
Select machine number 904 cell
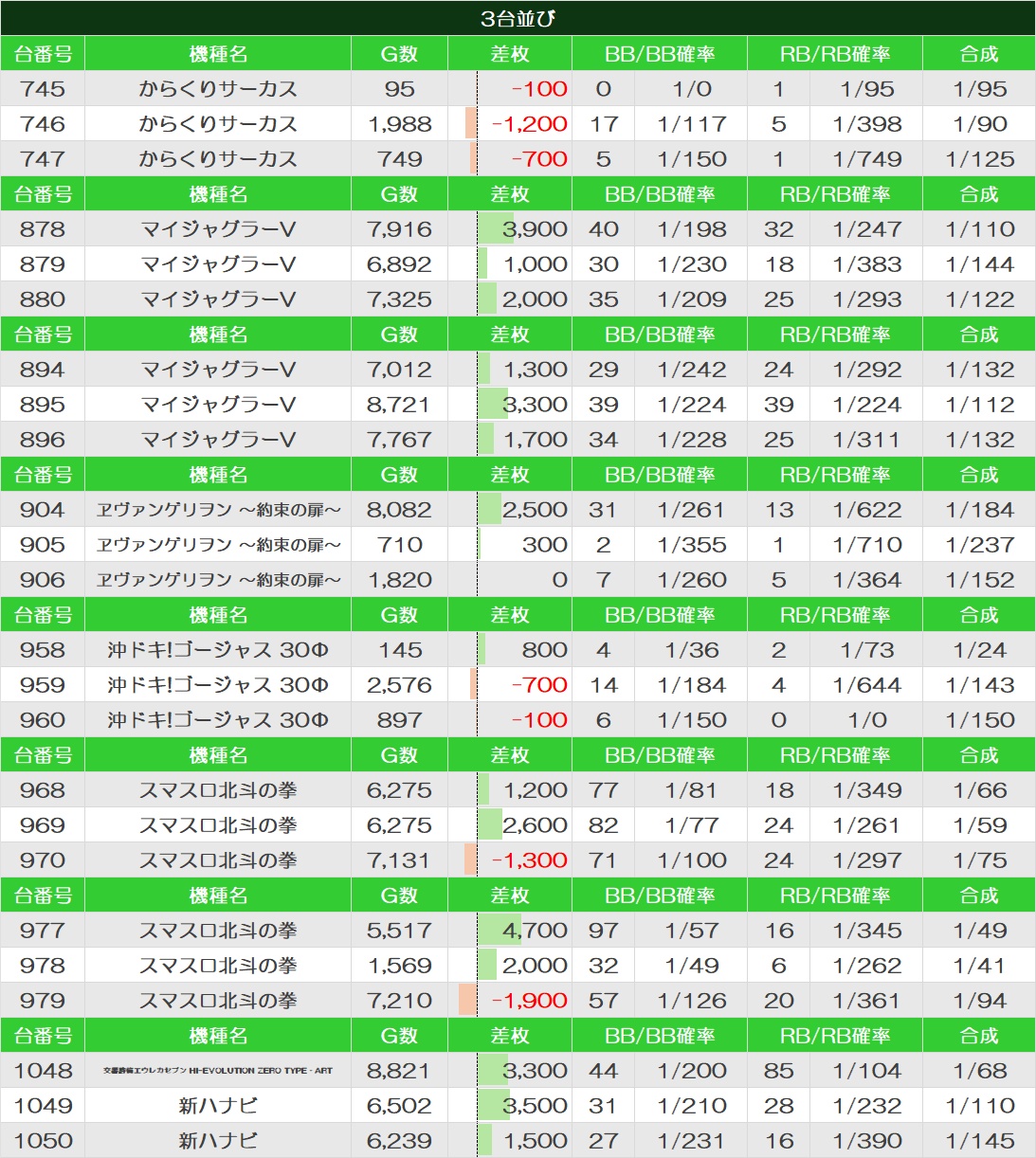[43, 510]
